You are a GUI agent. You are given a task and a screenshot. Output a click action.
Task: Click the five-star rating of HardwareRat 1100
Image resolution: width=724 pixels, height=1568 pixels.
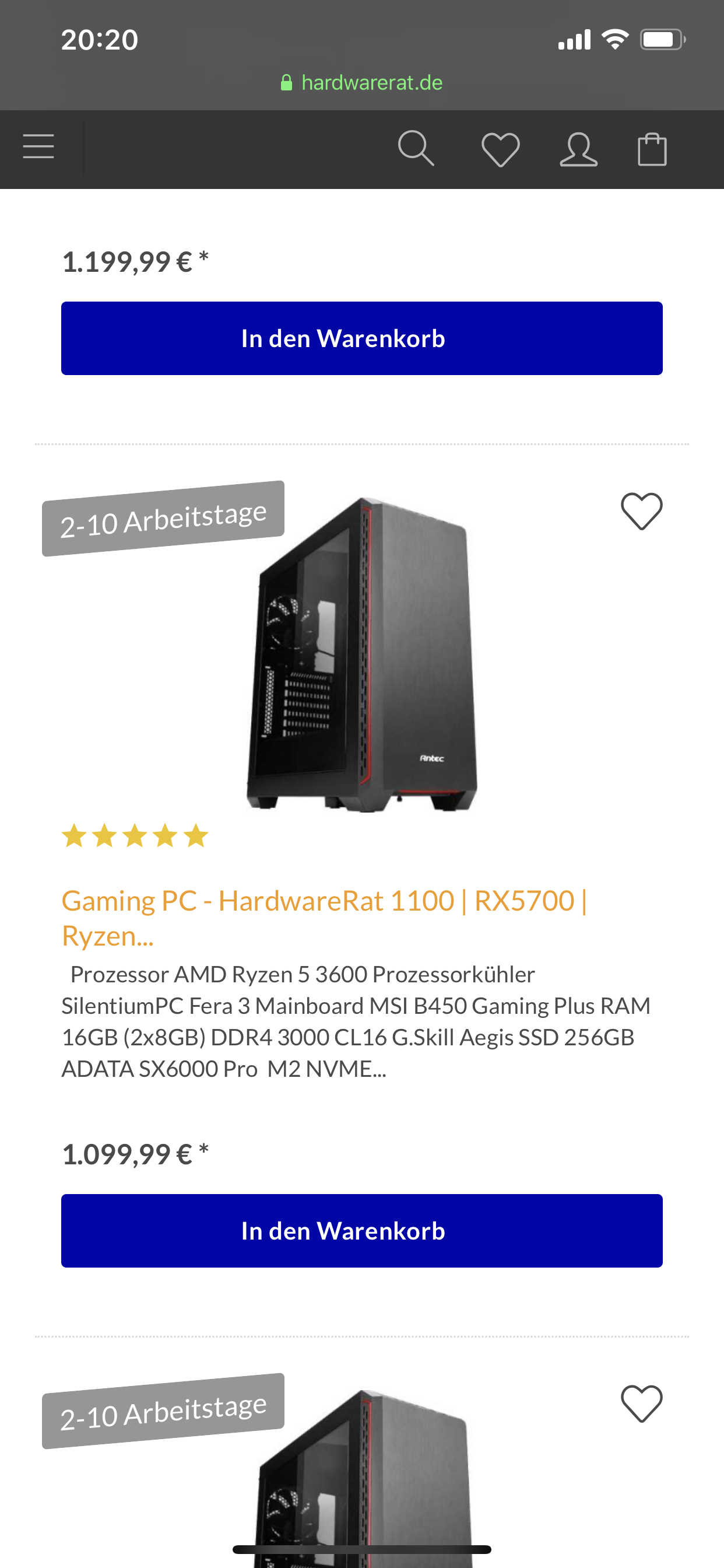coord(135,835)
